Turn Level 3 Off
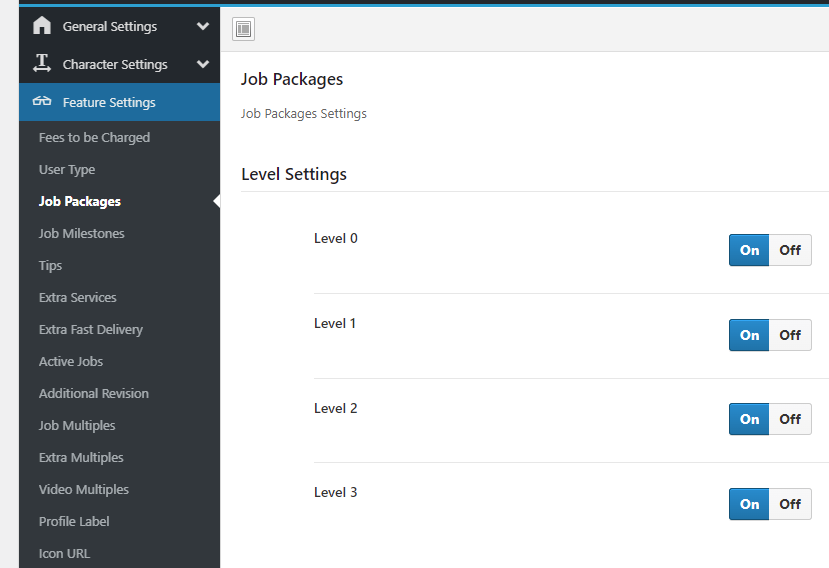This screenshot has width=829, height=568. click(x=790, y=504)
